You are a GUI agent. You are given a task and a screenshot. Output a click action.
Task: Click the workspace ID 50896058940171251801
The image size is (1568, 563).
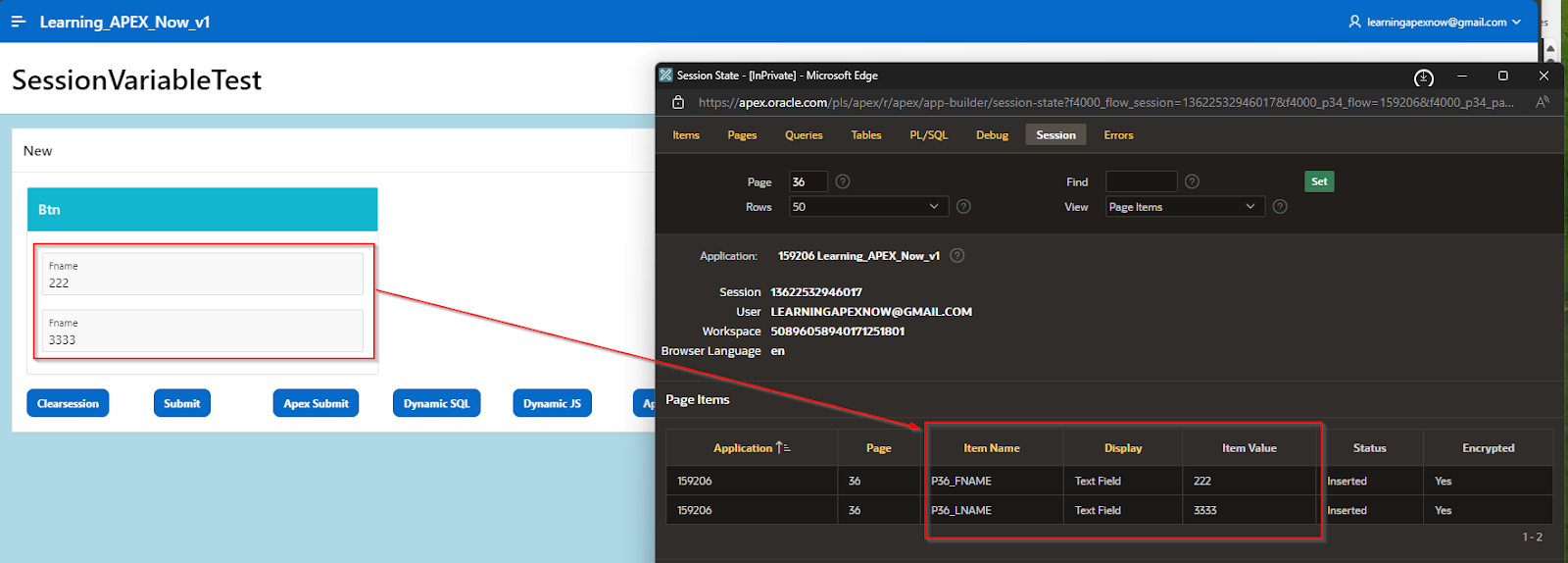[x=838, y=331]
